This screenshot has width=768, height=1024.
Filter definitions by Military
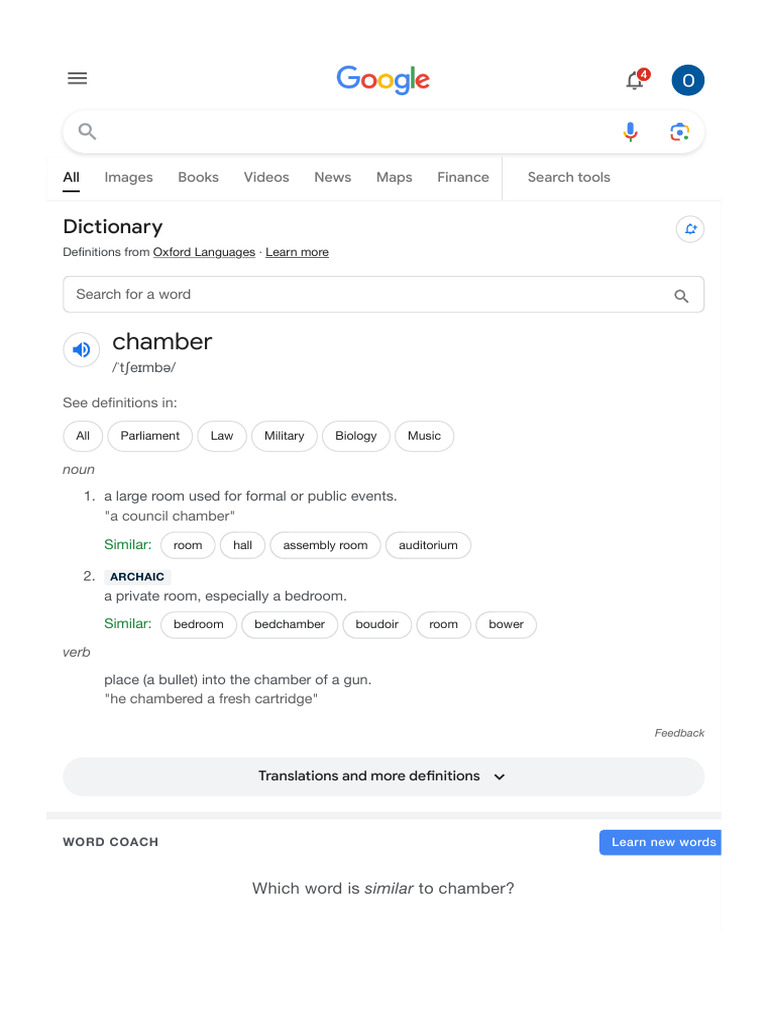(x=284, y=436)
